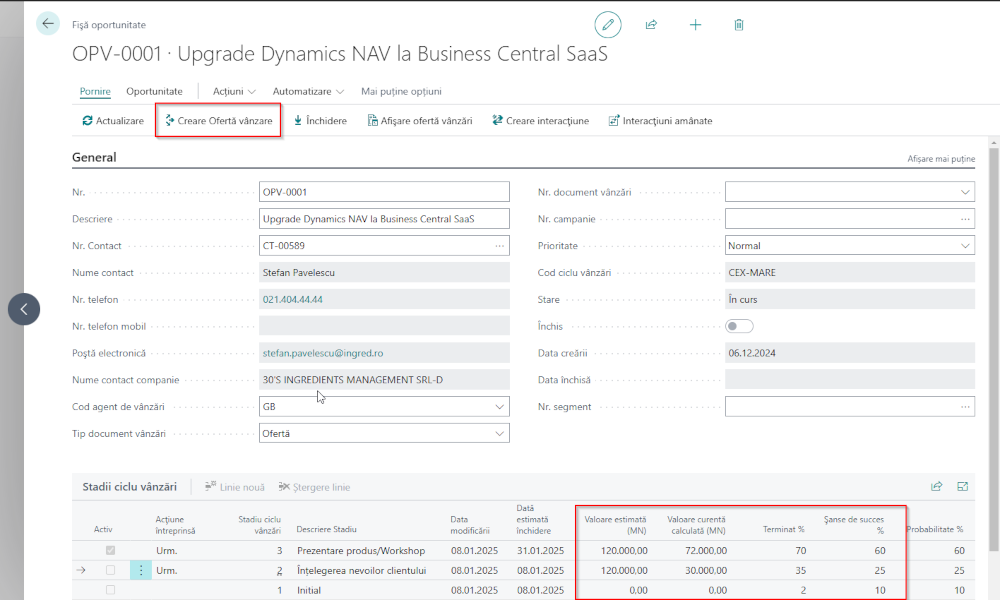This screenshot has width=1000, height=600.
Task: Open Nr. Contact lookup ellipsis
Action: point(499,245)
